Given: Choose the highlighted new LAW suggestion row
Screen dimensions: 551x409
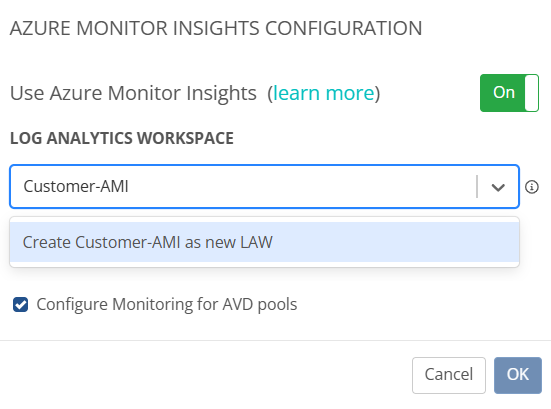Looking at the screenshot, I should click(264, 242).
